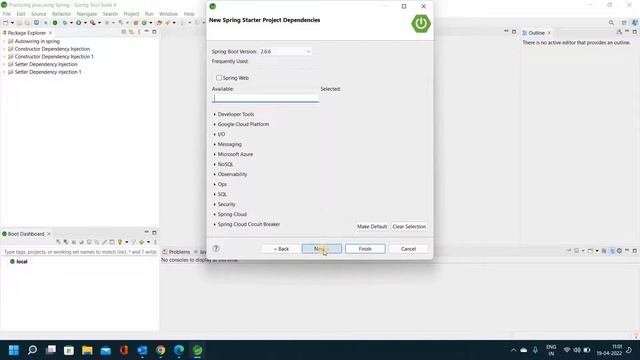
Task: Click the Clear Selection button
Action: click(409, 227)
